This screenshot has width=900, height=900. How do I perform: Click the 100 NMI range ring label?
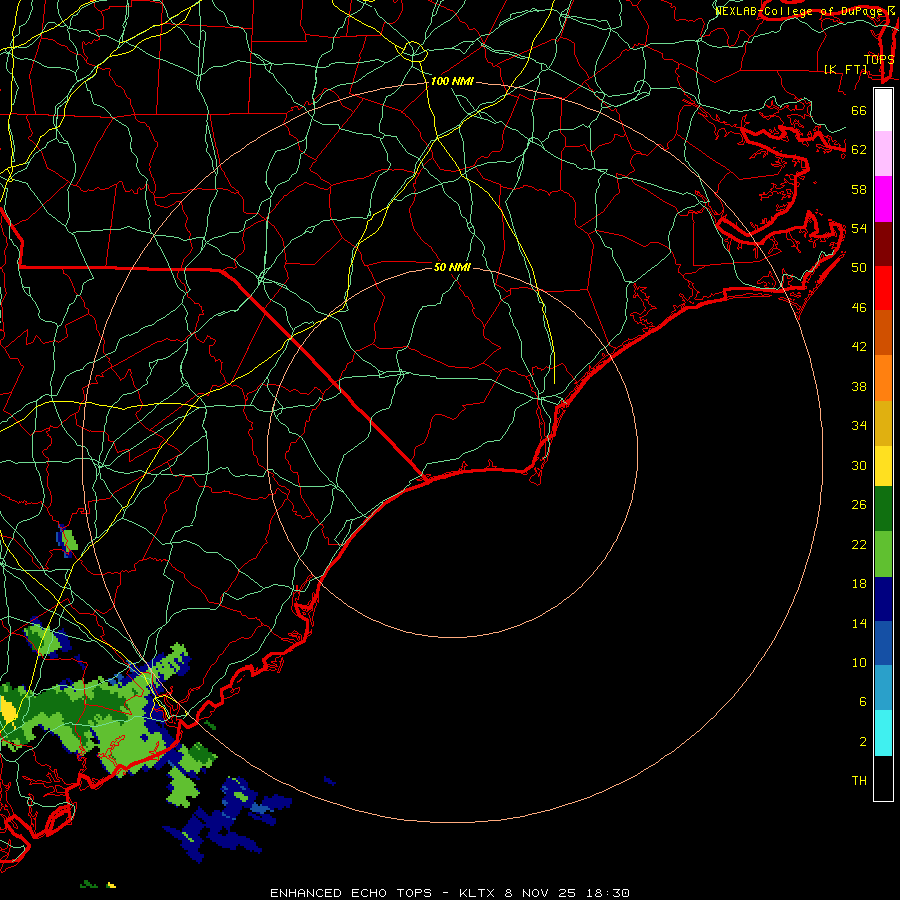(452, 82)
